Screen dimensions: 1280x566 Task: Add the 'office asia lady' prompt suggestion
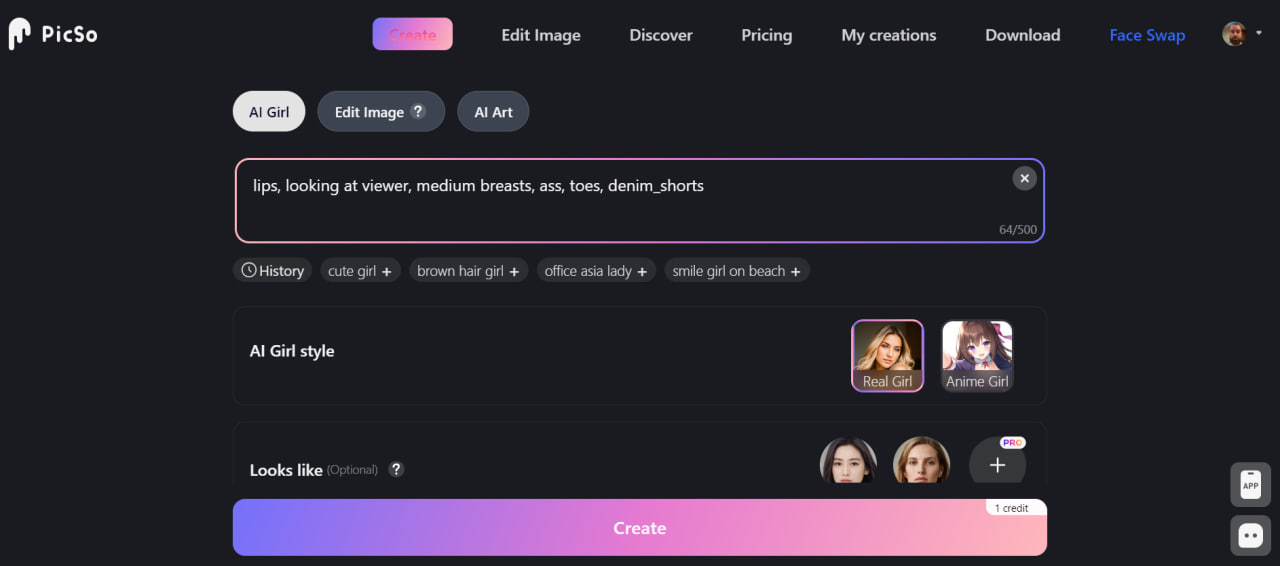(x=596, y=271)
